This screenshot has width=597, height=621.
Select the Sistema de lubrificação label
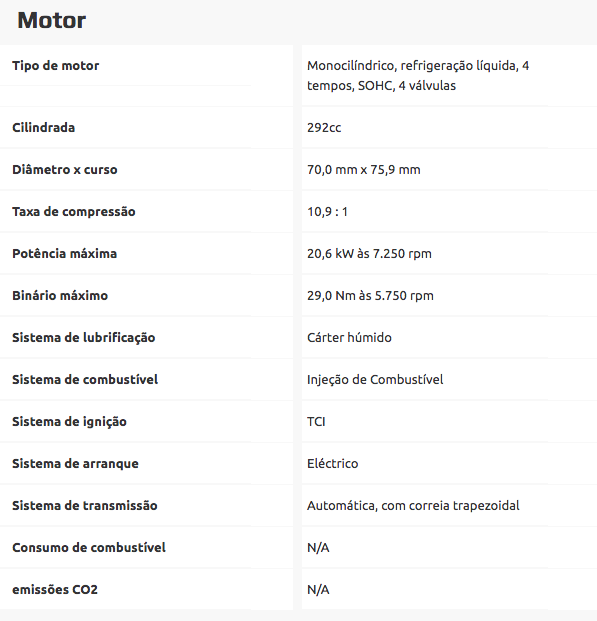pos(84,338)
